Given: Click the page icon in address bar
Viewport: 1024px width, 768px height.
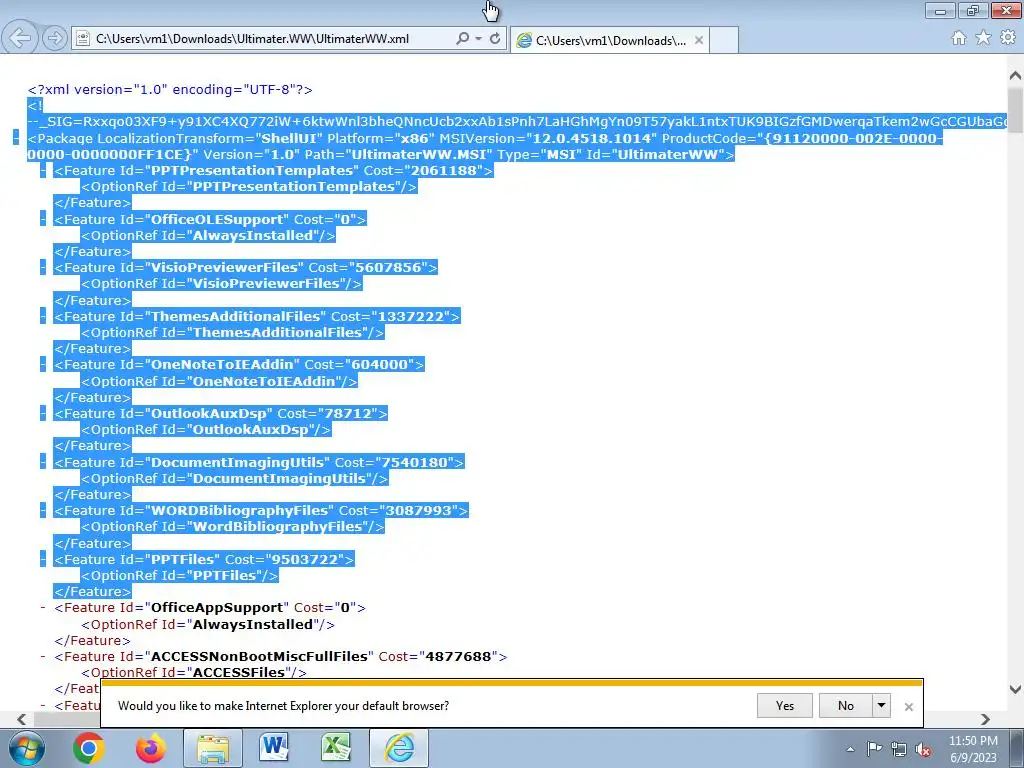Looking at the screenshot, I should (x=82, y=39).
